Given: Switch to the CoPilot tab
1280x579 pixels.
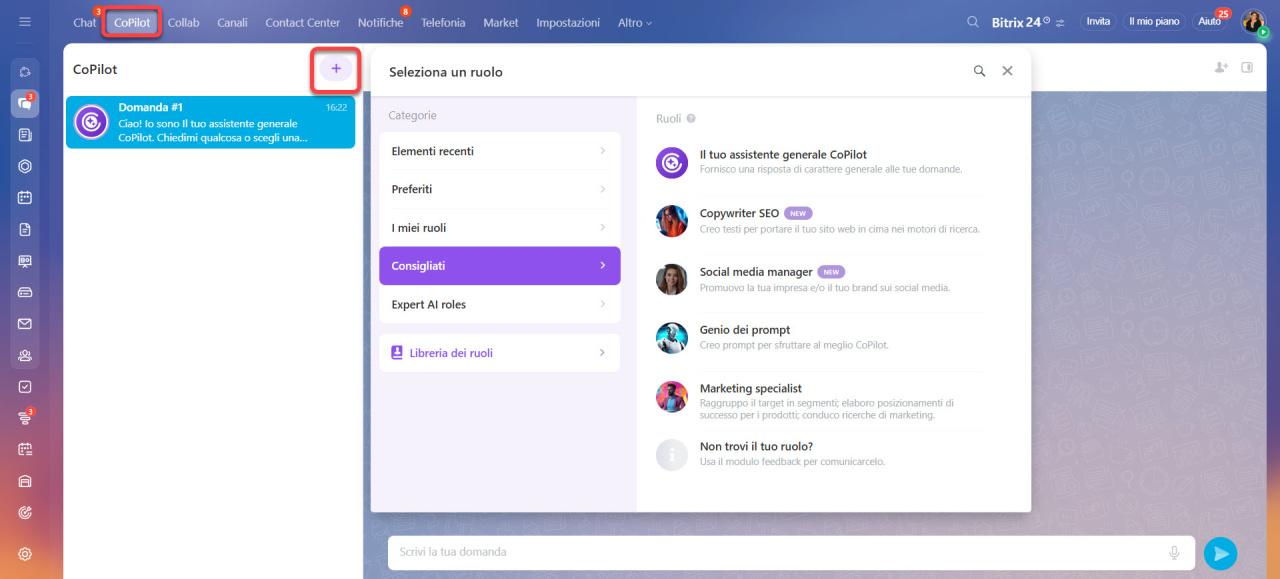Looking at the screenshot, I should [x=132, y=22].
